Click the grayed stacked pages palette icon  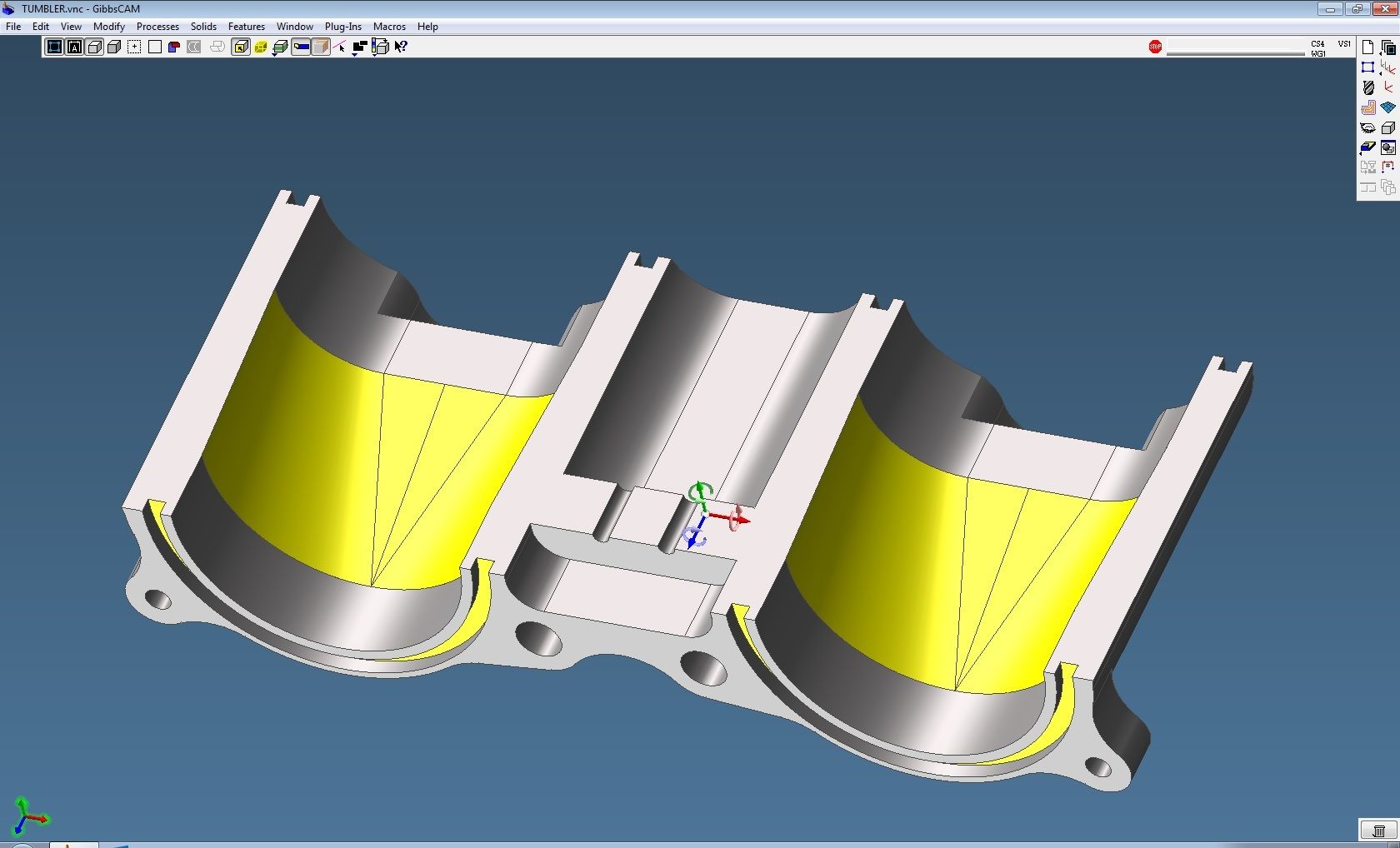[1387, 187]
